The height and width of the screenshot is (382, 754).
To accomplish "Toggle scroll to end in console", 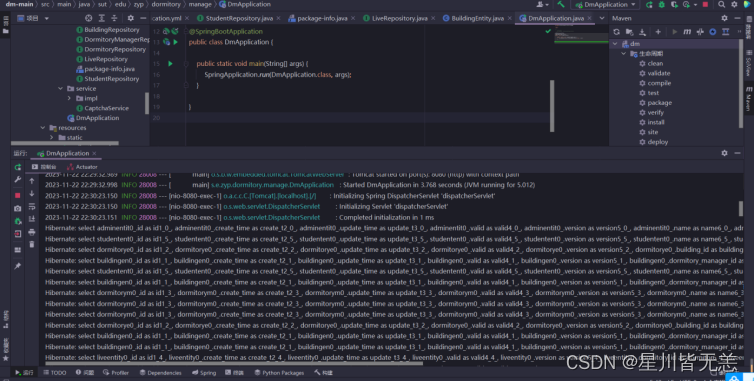I will 32,218.
